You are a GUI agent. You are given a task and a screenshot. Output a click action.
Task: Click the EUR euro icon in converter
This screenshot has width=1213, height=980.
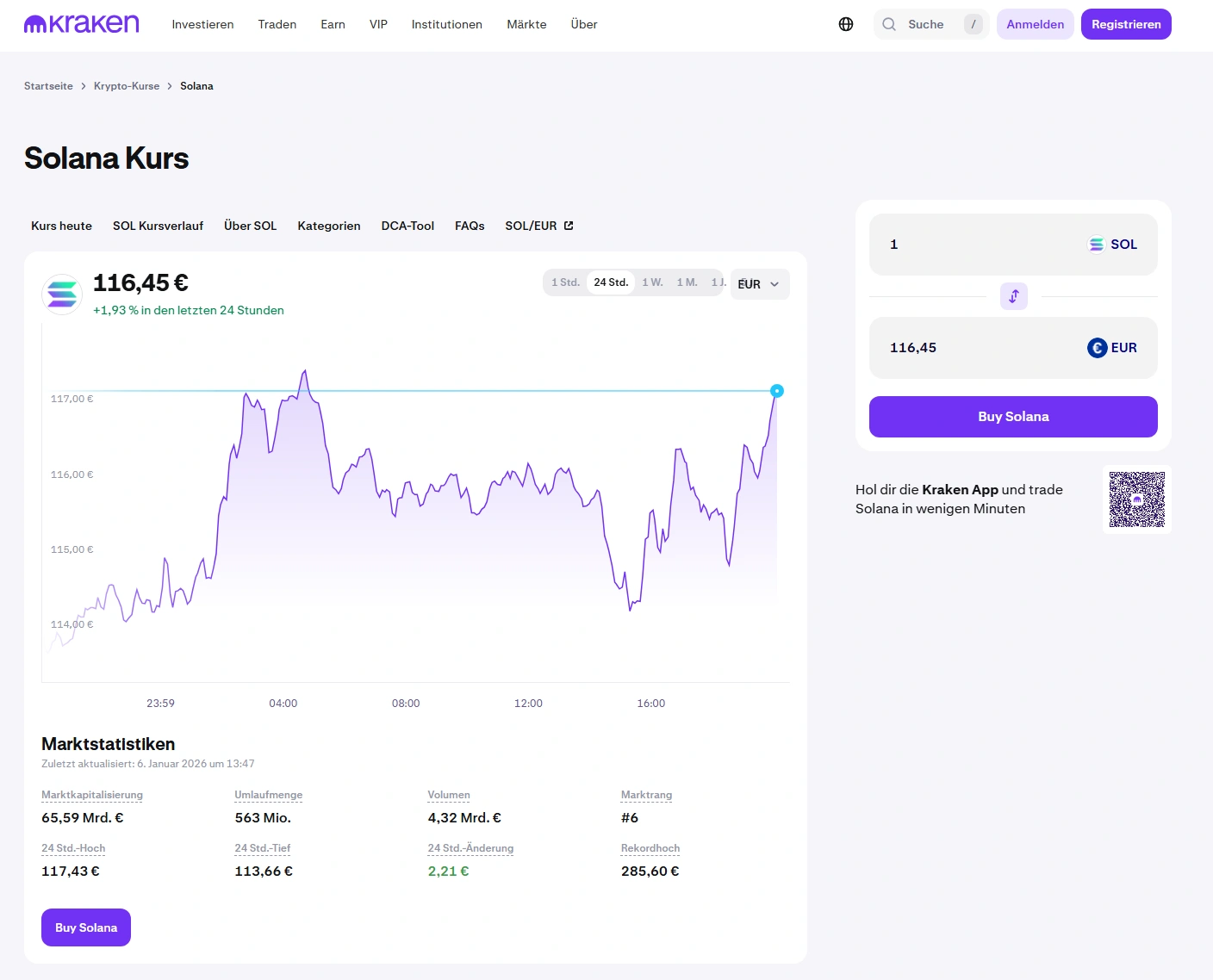click(1097, 348)
